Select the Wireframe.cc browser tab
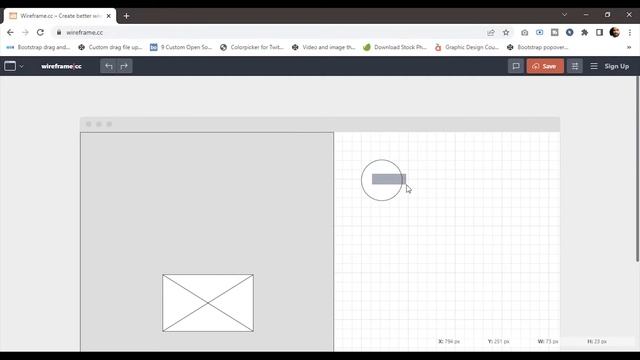Screen dimensions: 640x360 tap(60, 16)
